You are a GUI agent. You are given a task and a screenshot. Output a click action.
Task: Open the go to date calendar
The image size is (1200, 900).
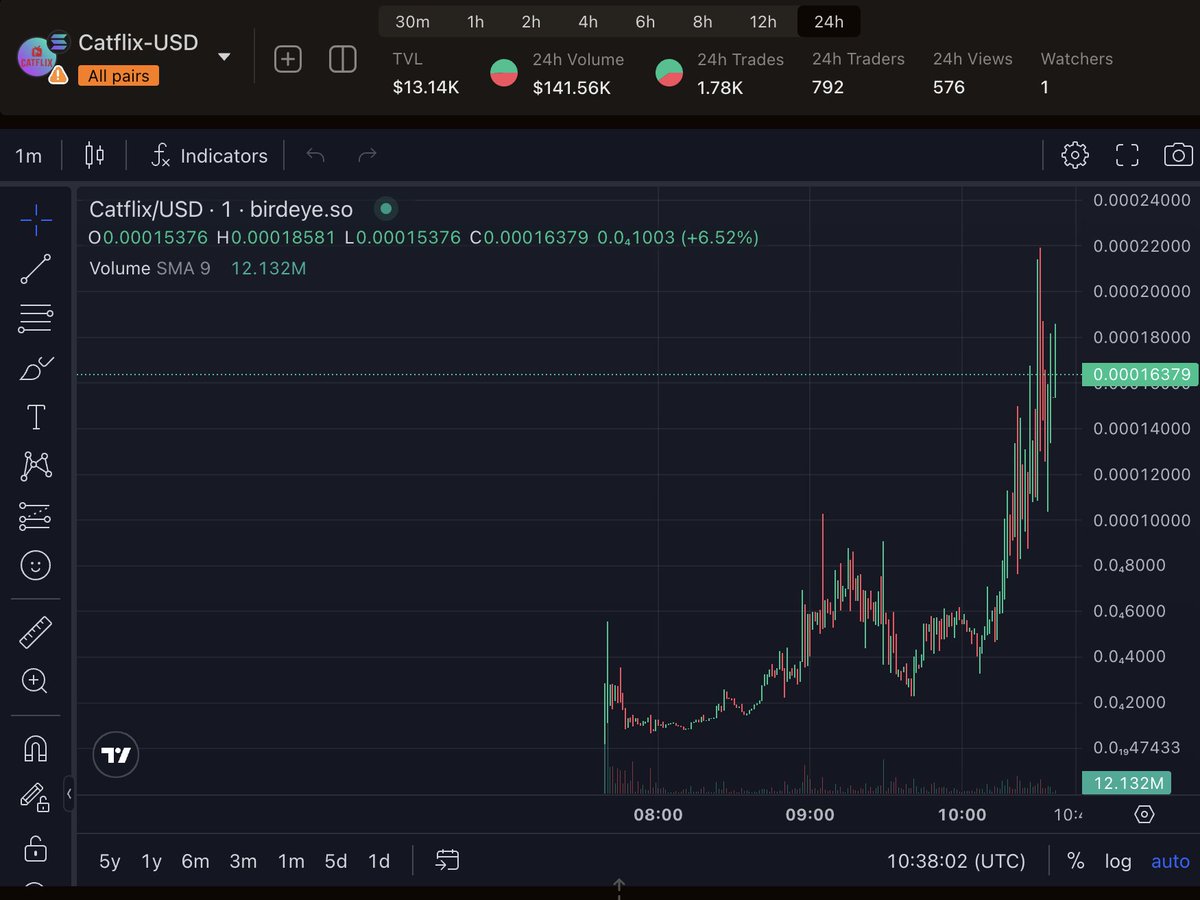pyautogui.click(x=447, y=860)
